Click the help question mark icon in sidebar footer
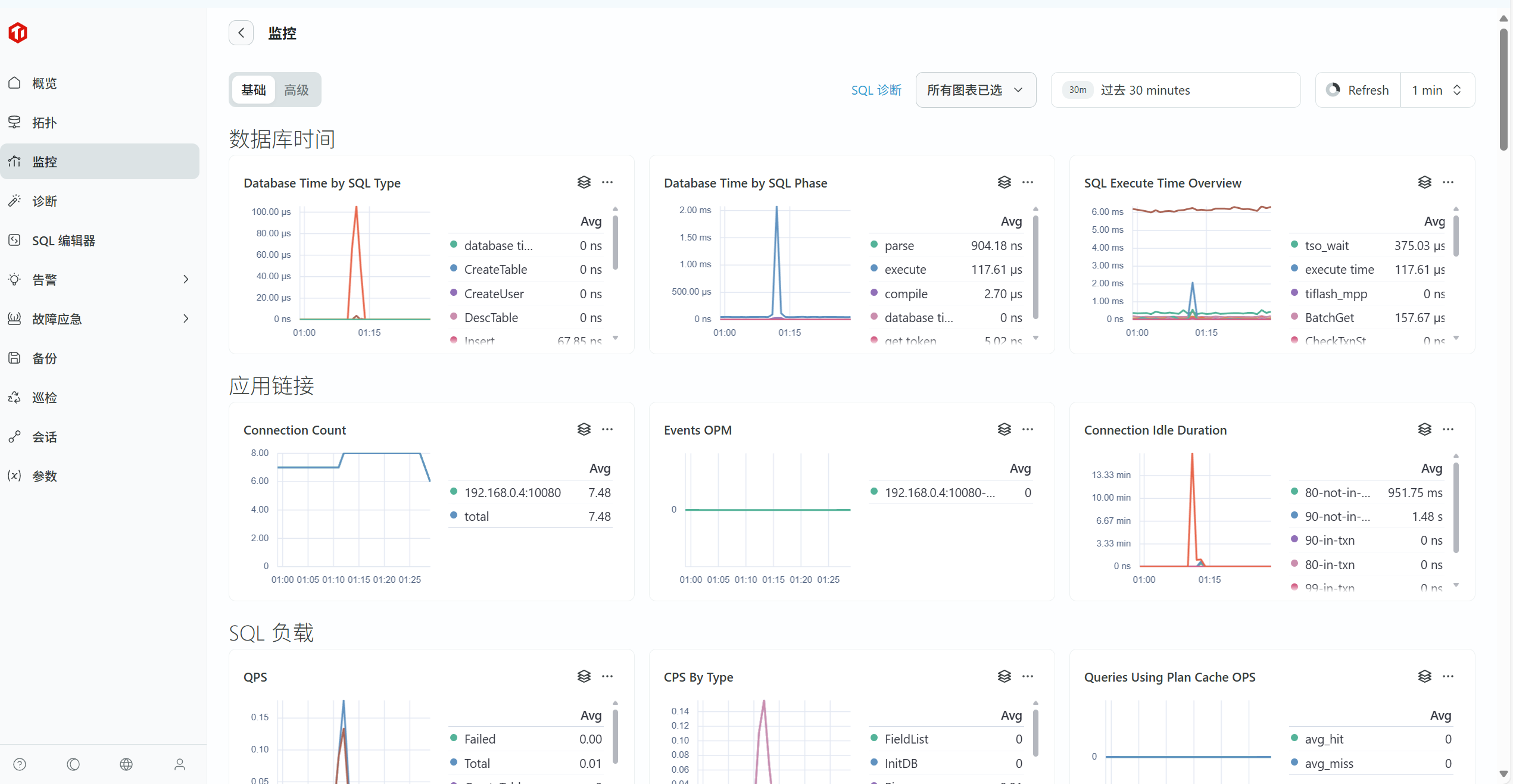The image size is (1513, 784). click(x=20, y=764)
